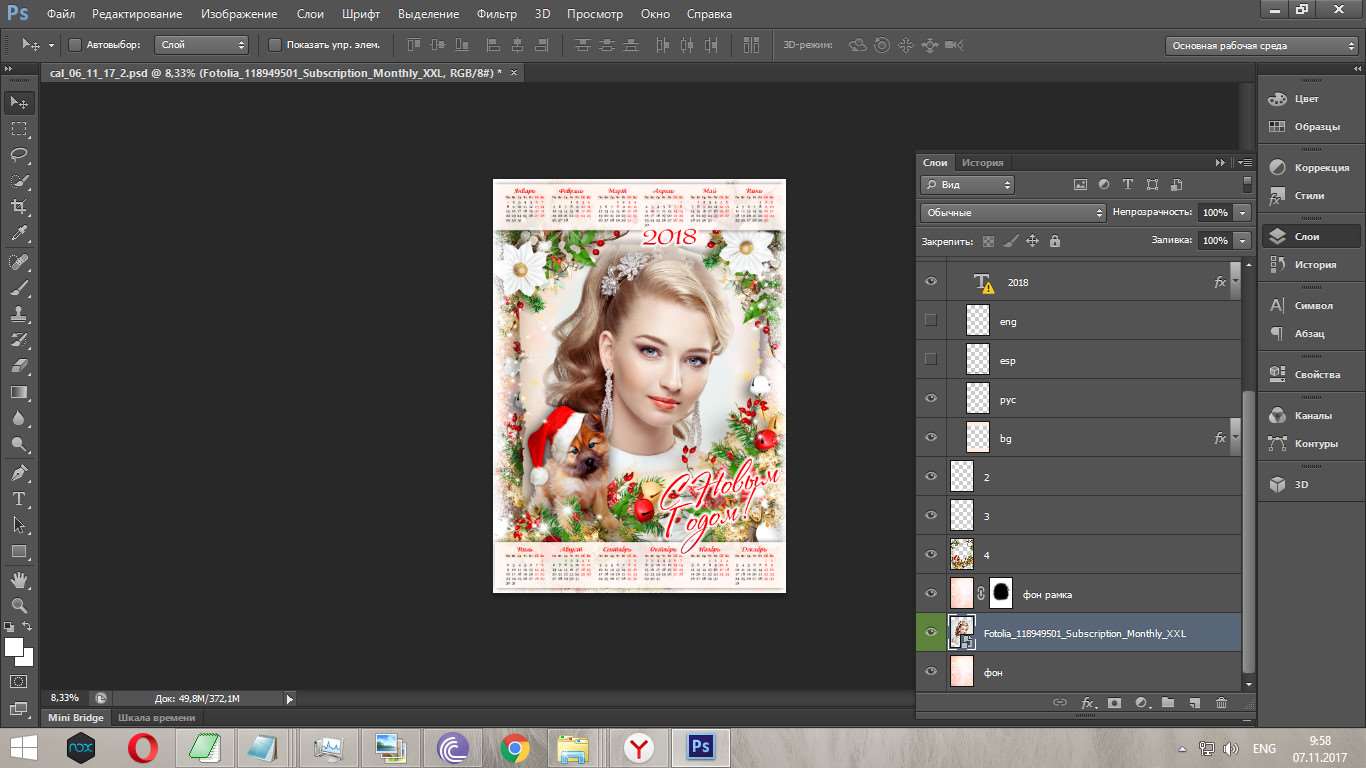Filter layers by type layers icon
The image size is (1366, 768).
pos(1128,185)
